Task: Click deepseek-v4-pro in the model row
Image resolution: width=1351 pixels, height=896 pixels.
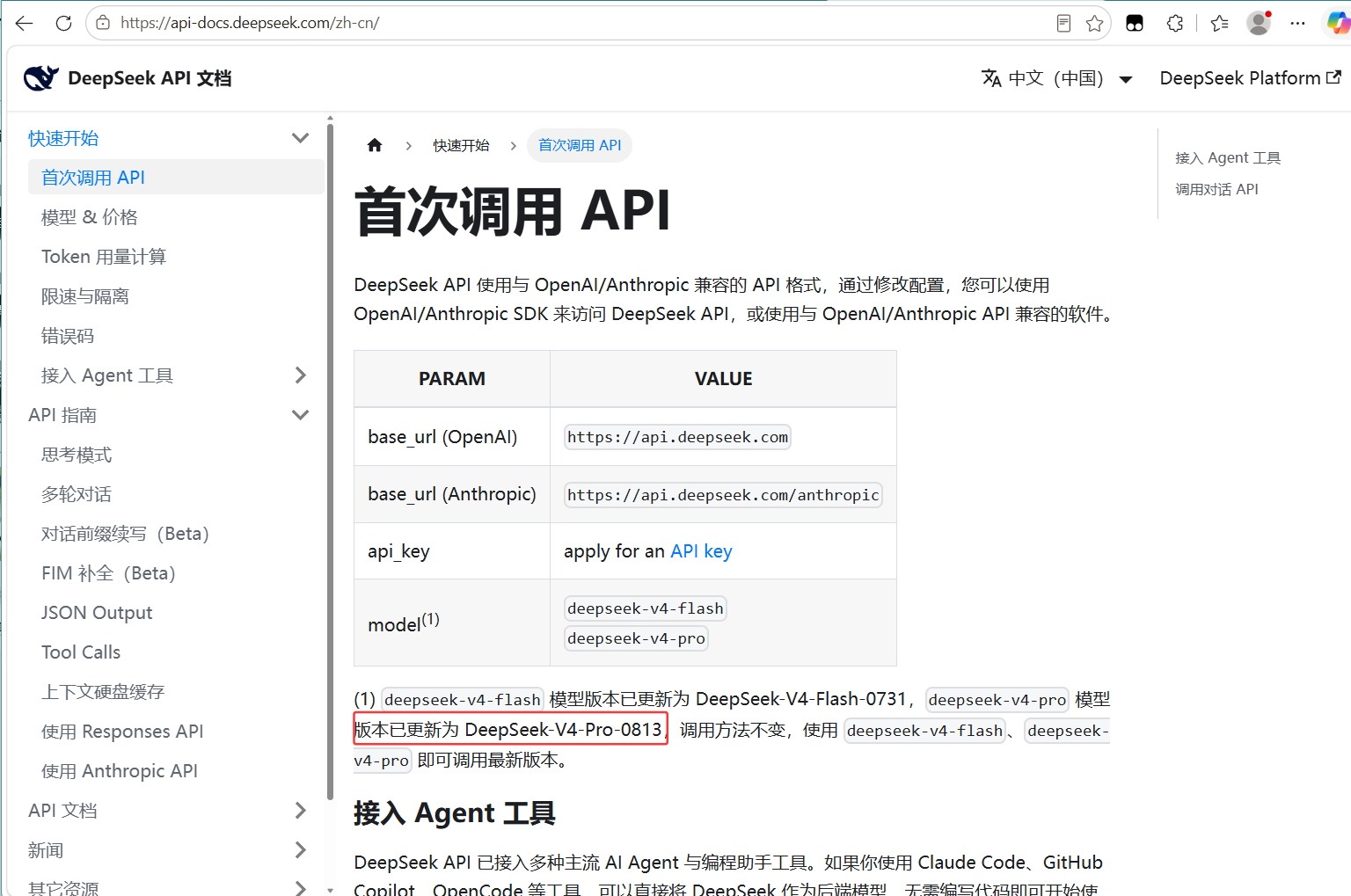Action: point(636,638)
